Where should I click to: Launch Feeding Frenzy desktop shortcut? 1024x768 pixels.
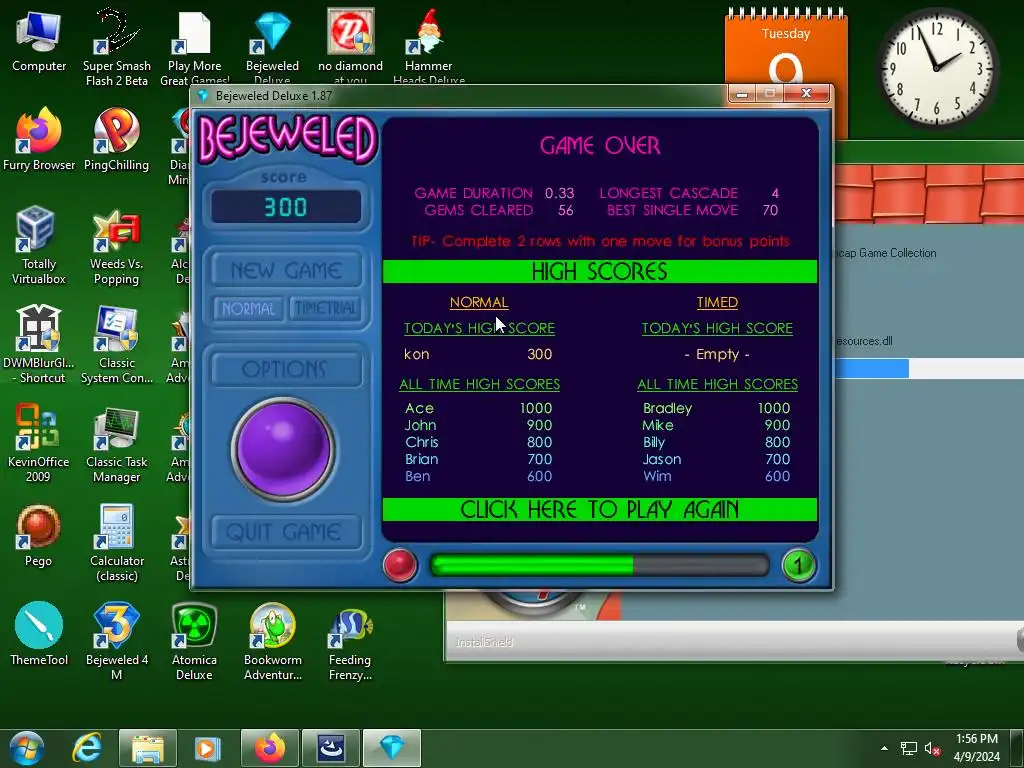click(350, 645)
